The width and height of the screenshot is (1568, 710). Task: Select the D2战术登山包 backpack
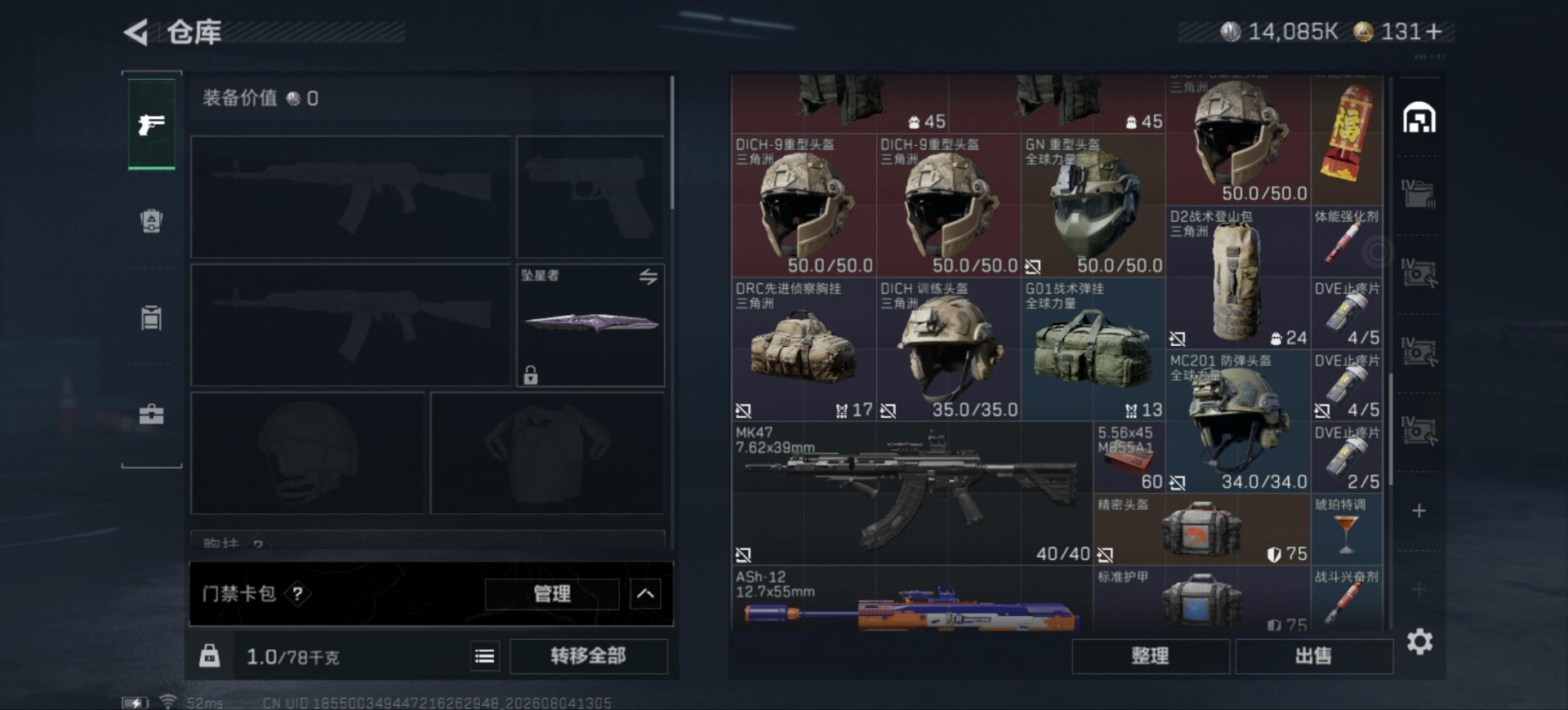coord(1238,277)
